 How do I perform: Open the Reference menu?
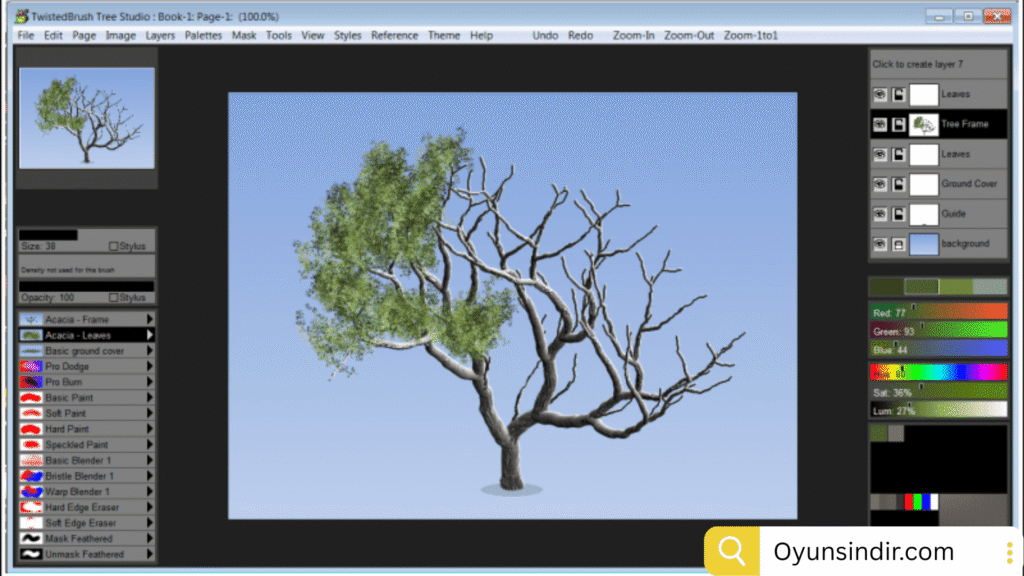coord(394,35)
